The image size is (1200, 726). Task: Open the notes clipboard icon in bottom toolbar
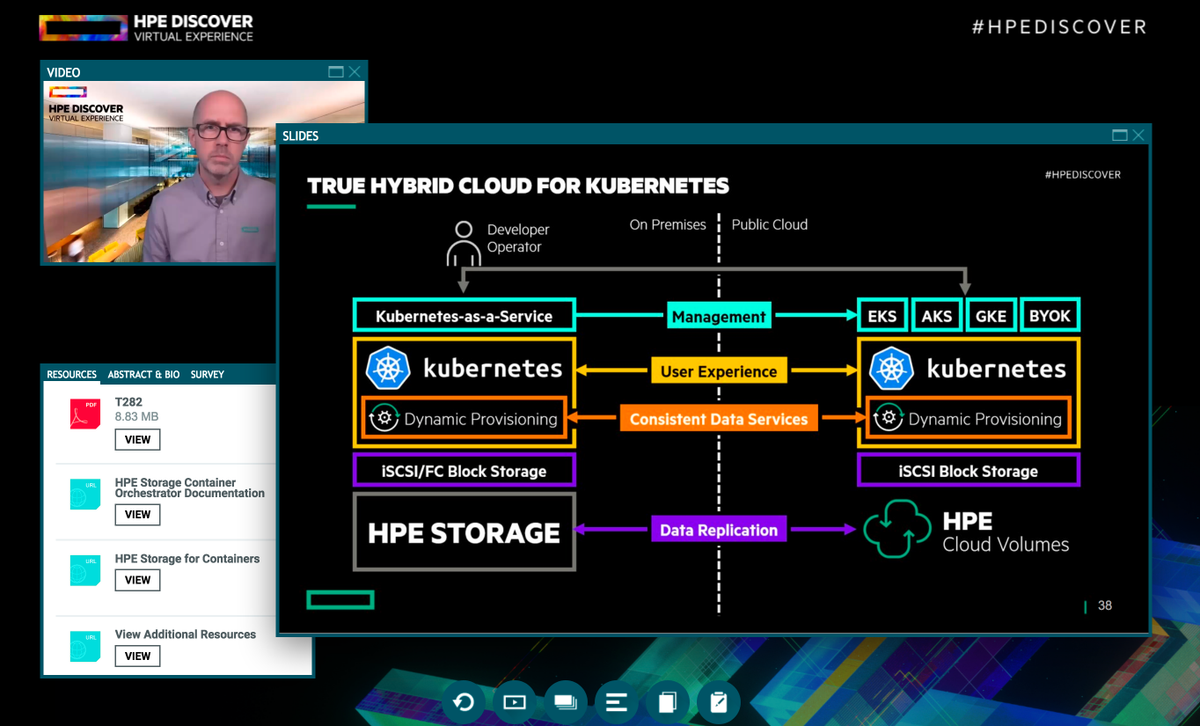[718, 702]
